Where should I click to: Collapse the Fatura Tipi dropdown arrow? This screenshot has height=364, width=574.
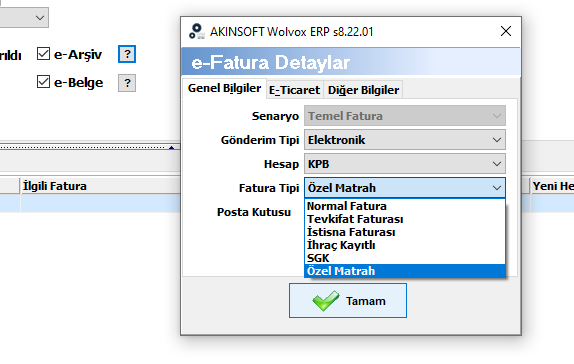(x=497, y=188)
